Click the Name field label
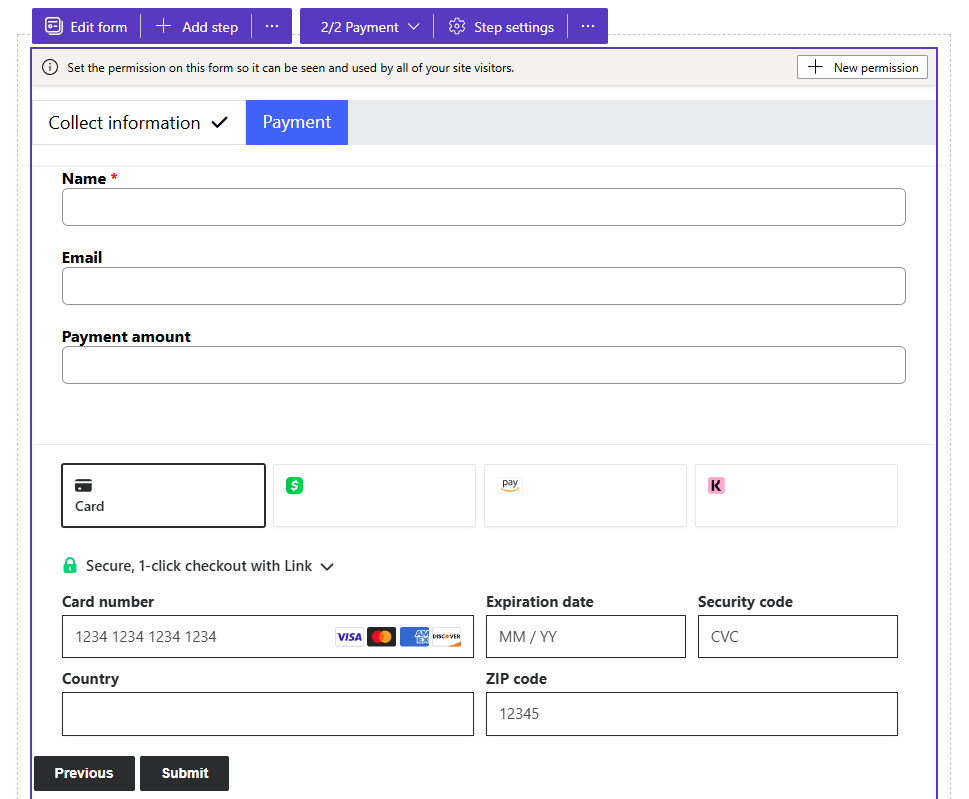 coord(84,179)
